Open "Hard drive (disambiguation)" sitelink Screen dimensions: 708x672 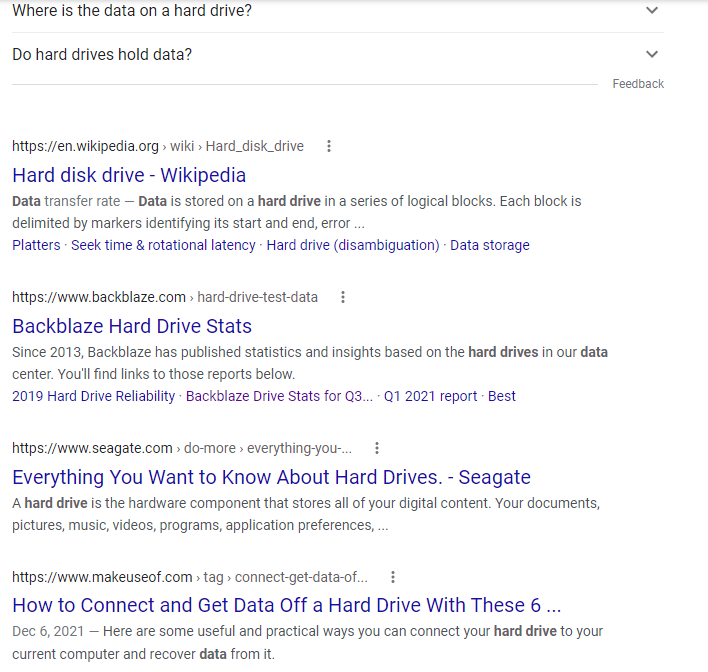(353, 245)
